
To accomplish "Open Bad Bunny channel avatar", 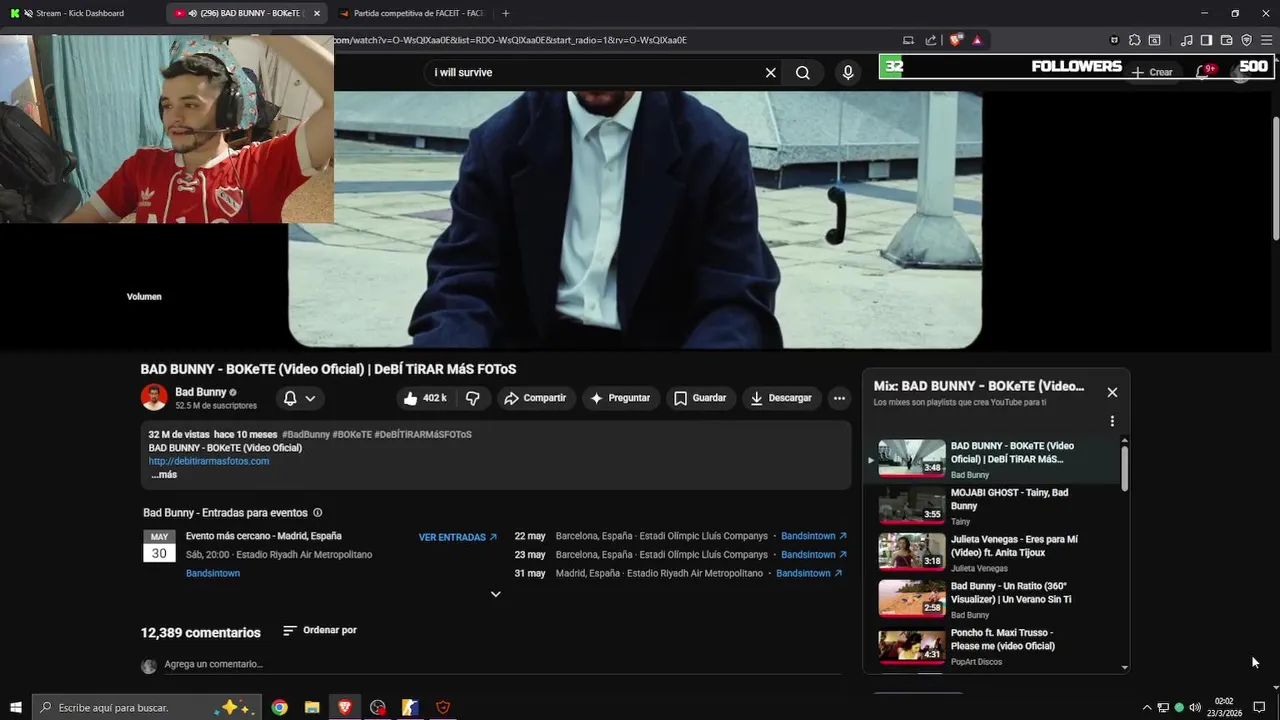I will click(154, 397).
